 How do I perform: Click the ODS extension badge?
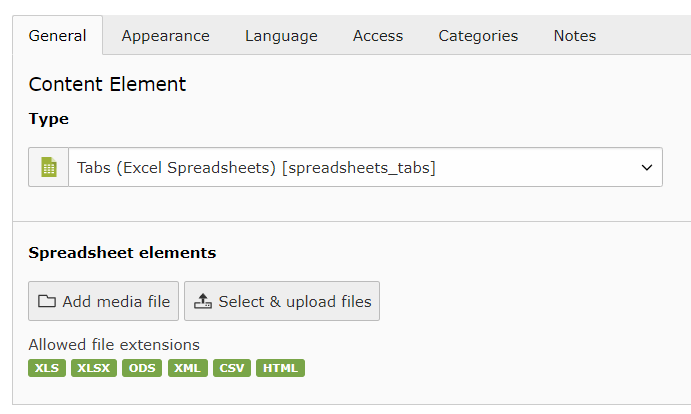click(x=142, y=368)
